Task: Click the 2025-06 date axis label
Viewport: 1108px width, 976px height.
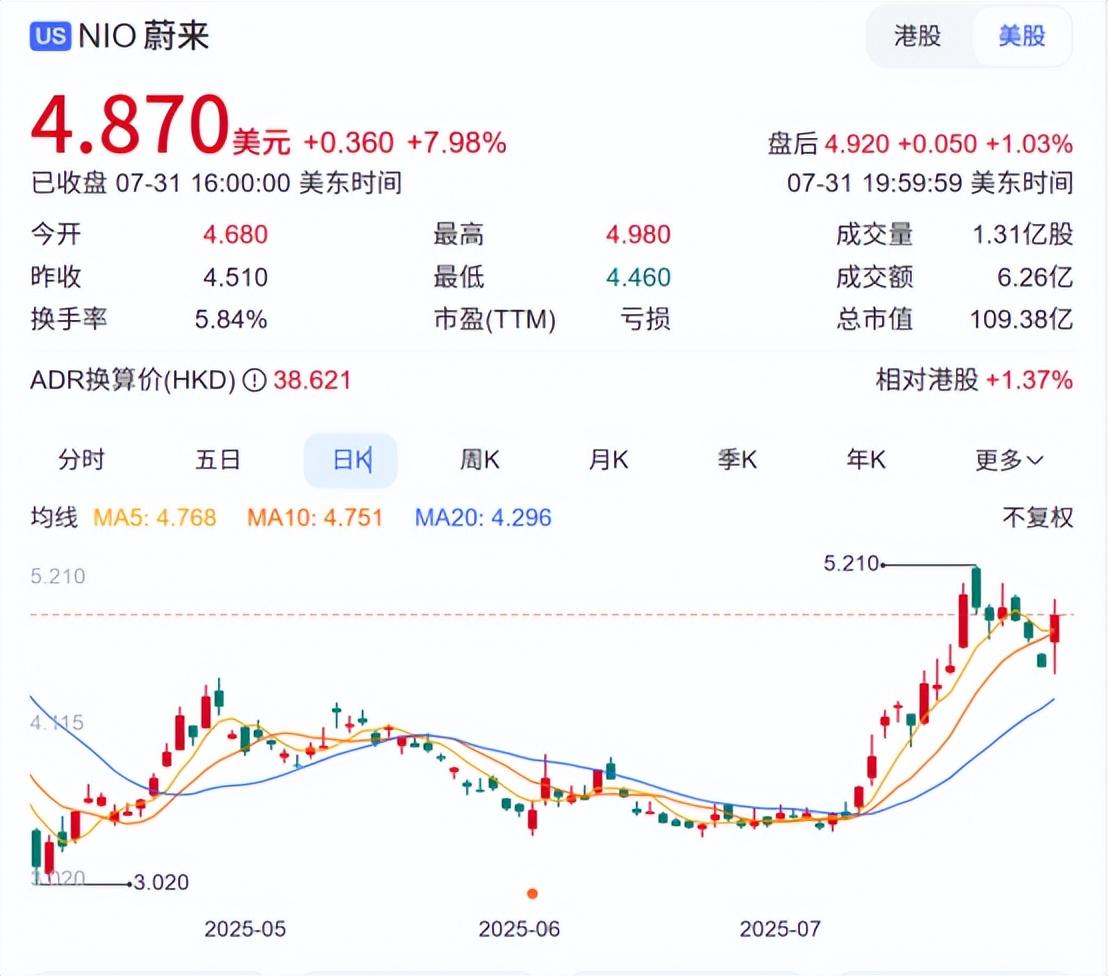Action: [x=519, y=929]
